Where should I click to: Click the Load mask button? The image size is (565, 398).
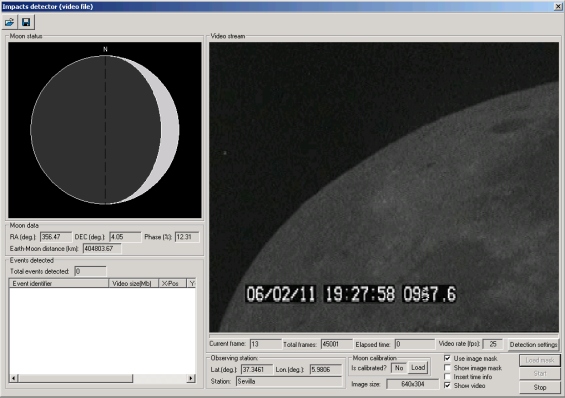(539, 360)
